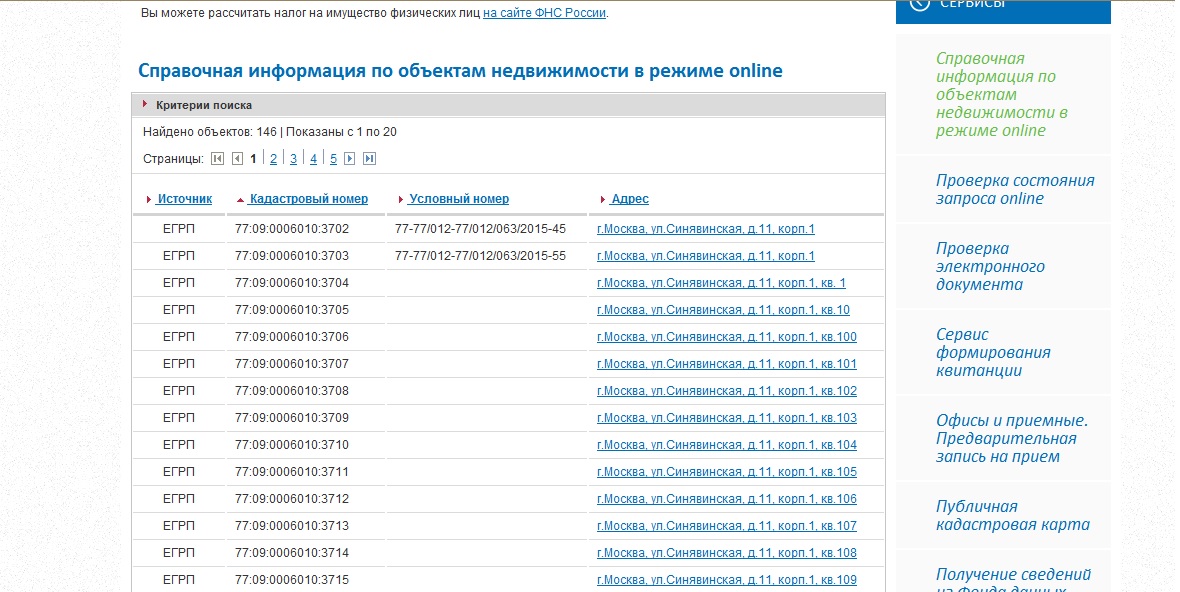Open the 'на сайте ФНС России' link

544,13
